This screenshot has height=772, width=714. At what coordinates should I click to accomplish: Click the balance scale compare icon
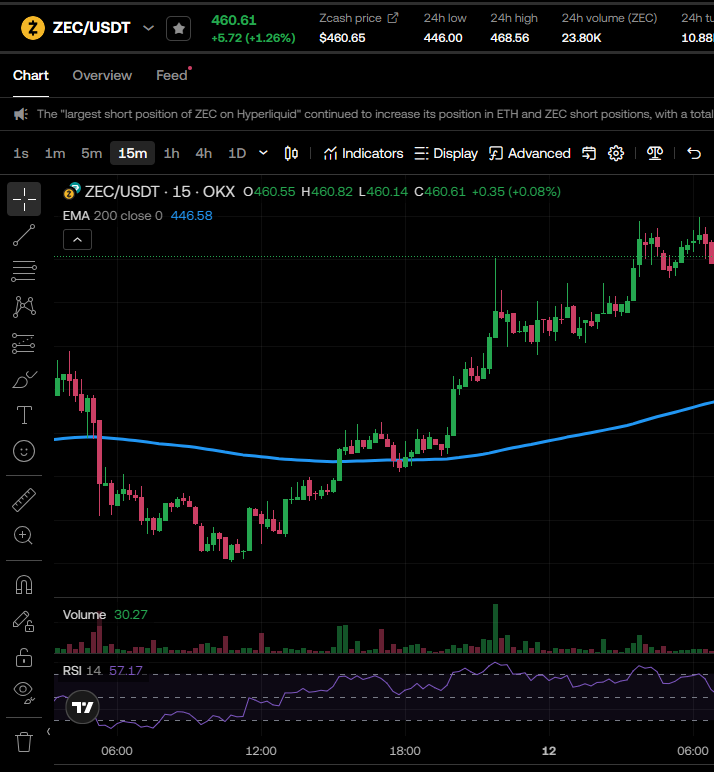(x=654, y=154)
